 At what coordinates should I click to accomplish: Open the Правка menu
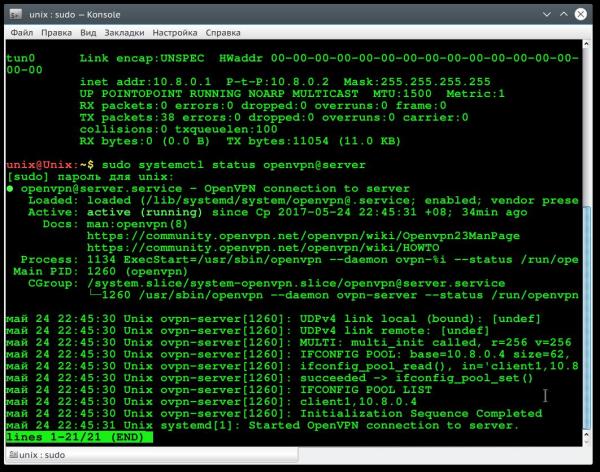(x=56, y=33)
